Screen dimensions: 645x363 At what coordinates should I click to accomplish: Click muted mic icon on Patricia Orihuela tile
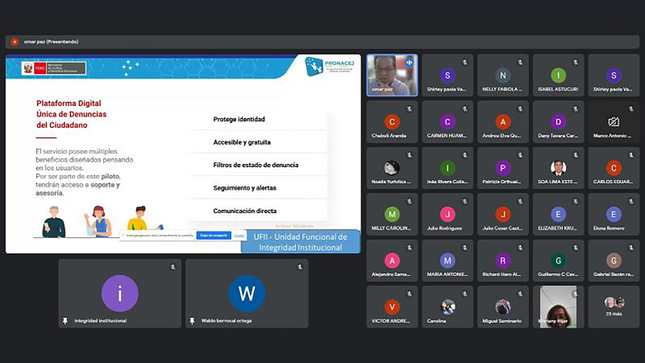[x=520, y=155]
